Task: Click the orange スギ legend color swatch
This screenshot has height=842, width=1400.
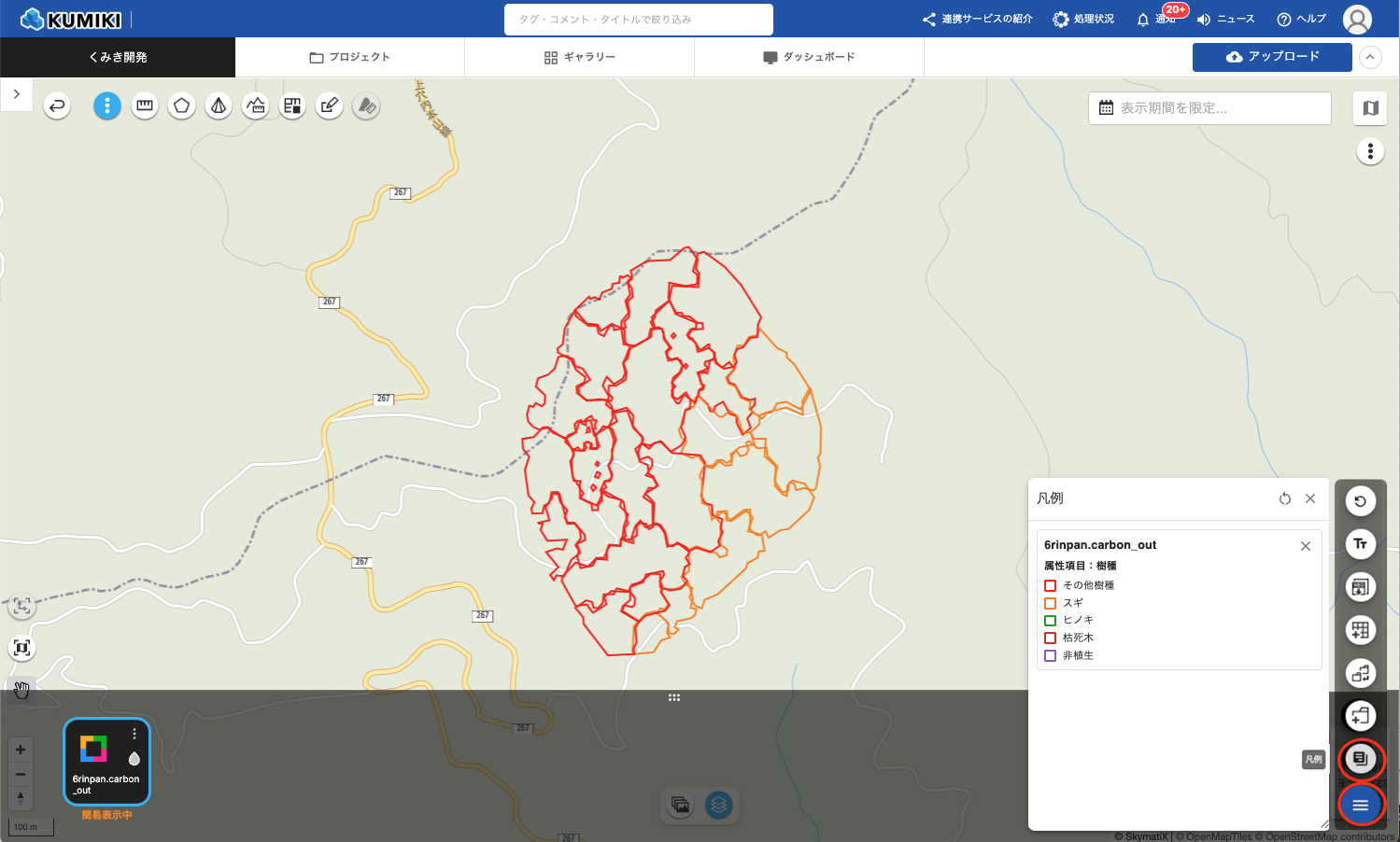Action: point(1050,603)
